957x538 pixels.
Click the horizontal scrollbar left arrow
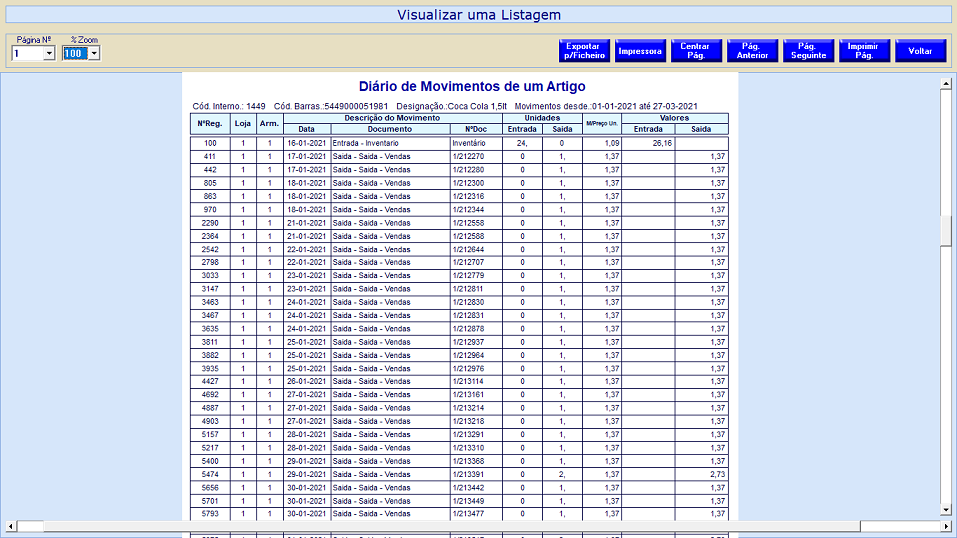10,526
